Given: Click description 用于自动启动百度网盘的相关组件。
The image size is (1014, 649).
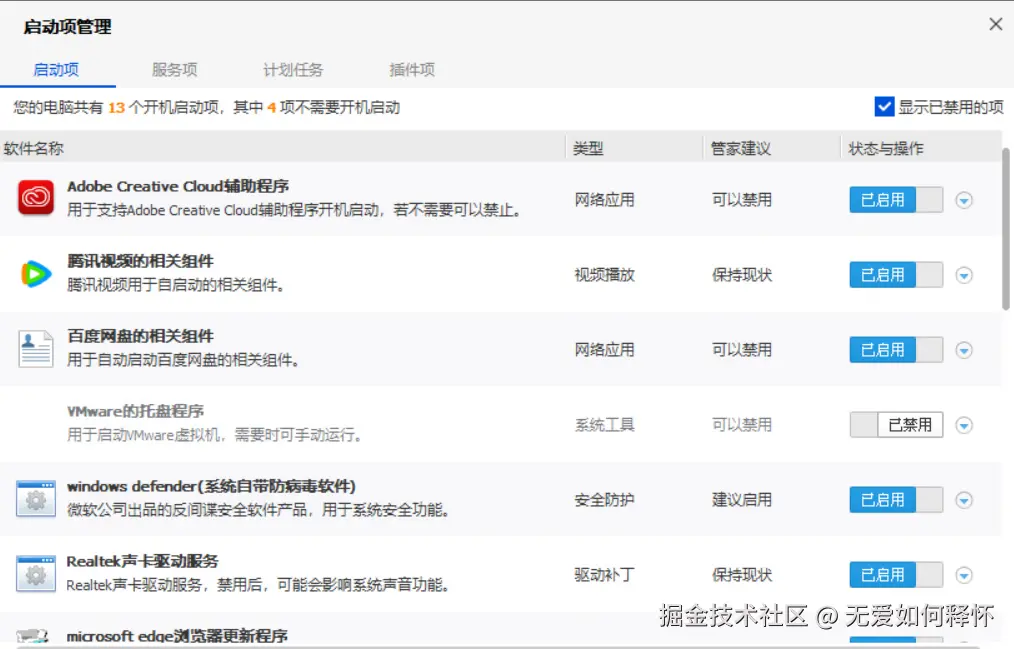Looking at the screenshot, I should tap(183, 360).
